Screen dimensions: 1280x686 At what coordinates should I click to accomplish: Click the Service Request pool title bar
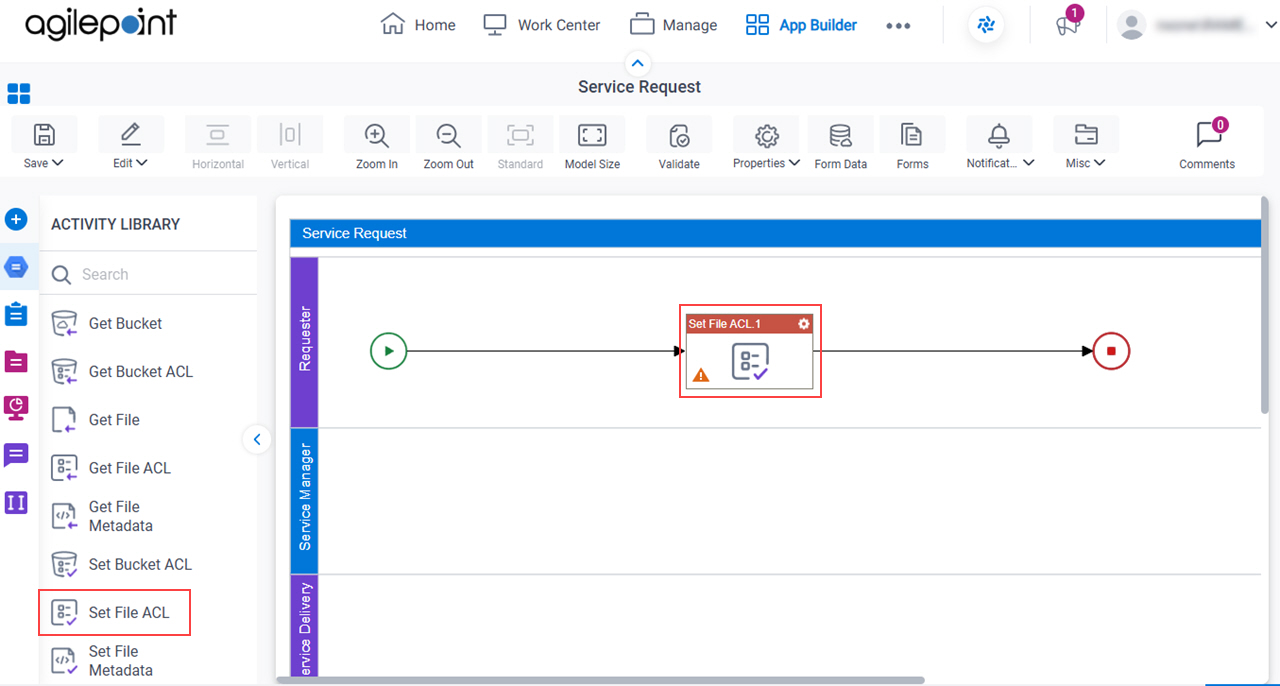(x=775, y=233)
